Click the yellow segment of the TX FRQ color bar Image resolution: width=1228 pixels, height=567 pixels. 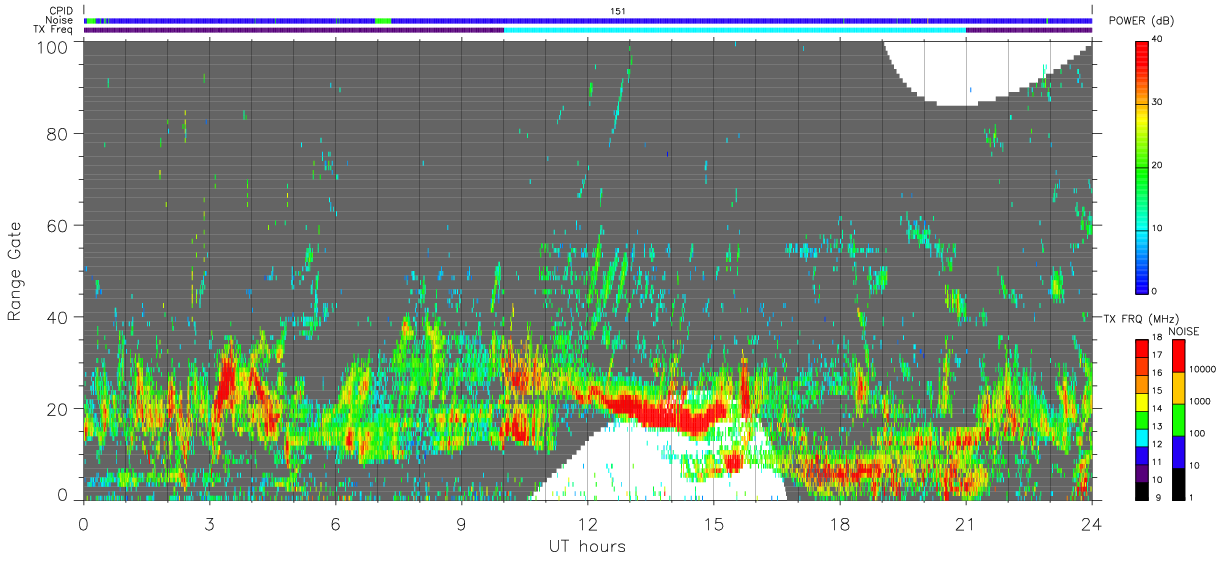click(1143, 403)
